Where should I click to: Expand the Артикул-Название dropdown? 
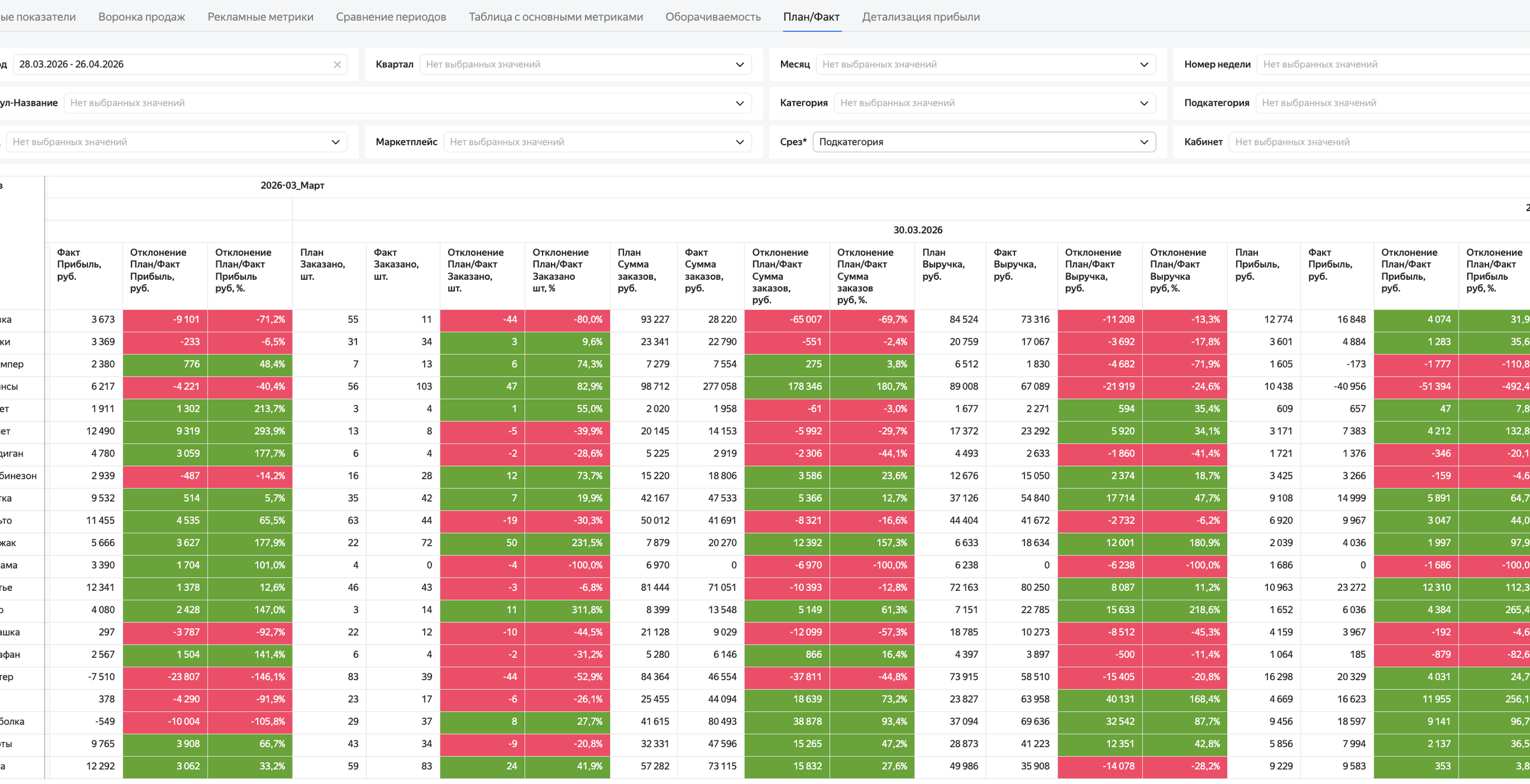tap(408, 103)
